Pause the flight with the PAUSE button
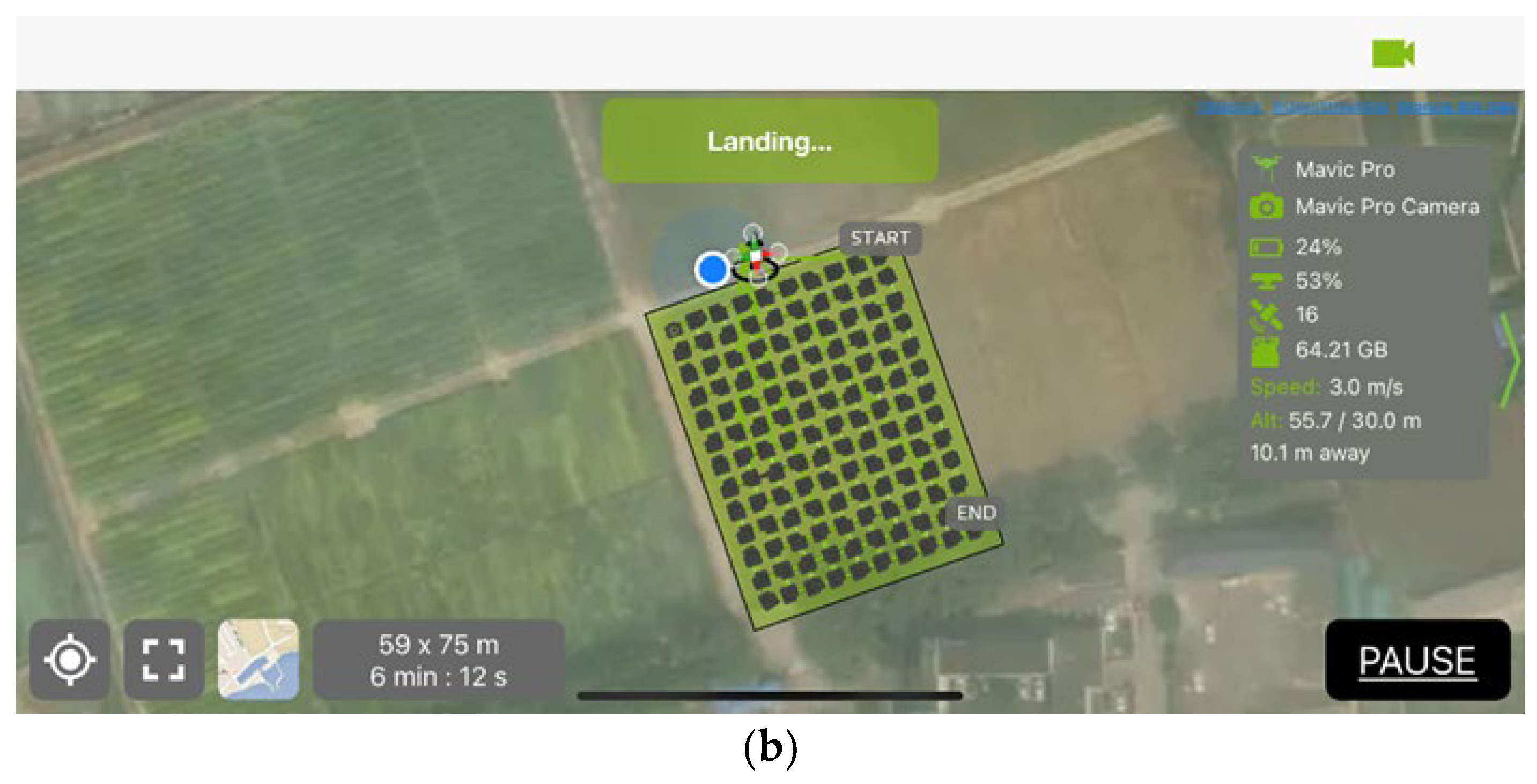Image resolution: width=1537 pixels, height=784 pixels. click(x=1417, y=660)
